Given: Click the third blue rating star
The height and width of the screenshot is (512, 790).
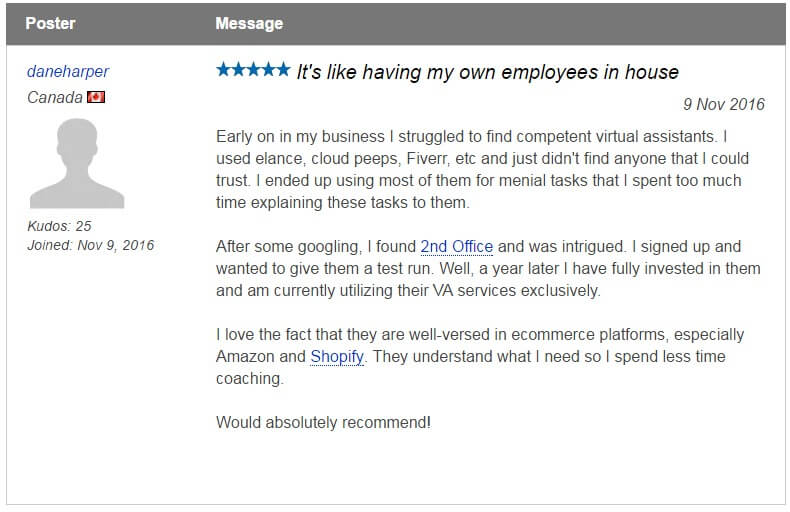Looking at the screenshot, I should pyautogui.click(x=253, y=70).
